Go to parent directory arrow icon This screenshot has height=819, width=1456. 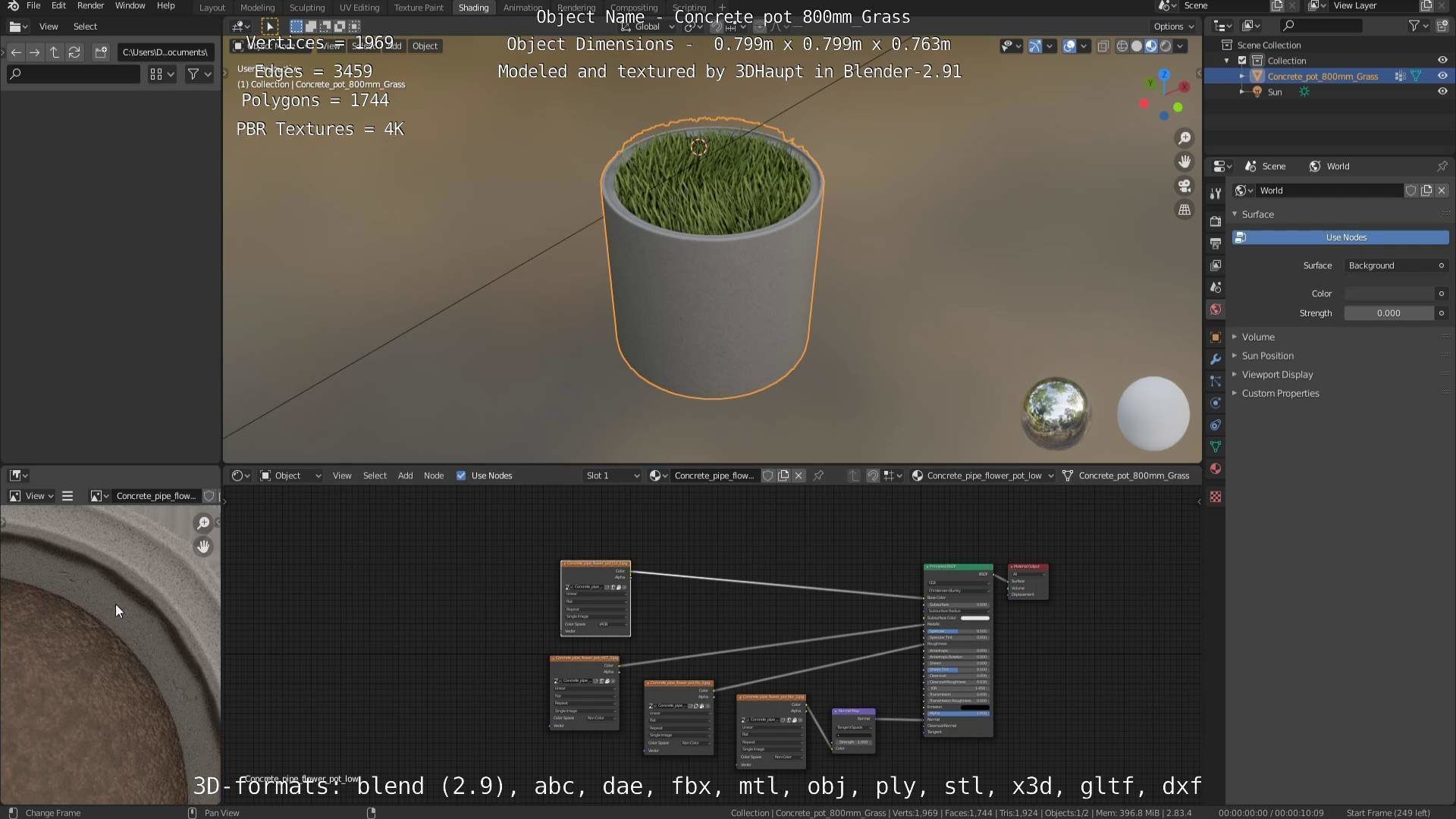point(55,52)
